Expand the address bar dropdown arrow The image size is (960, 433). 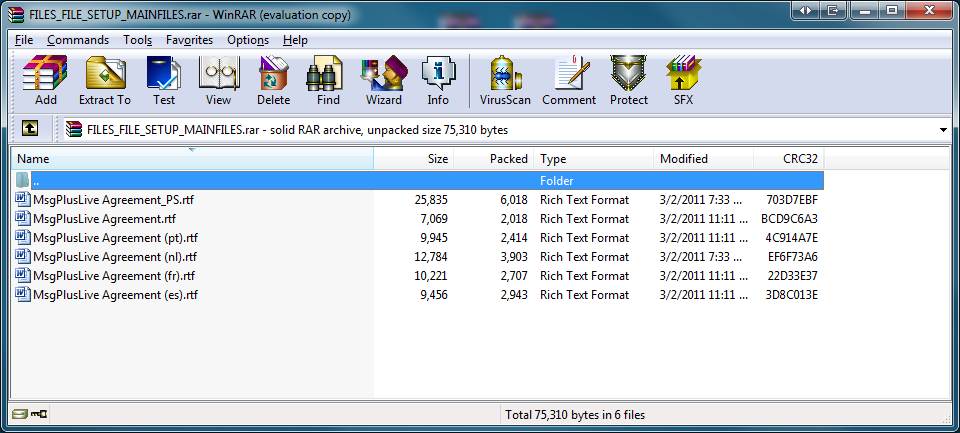click(943, 130)
